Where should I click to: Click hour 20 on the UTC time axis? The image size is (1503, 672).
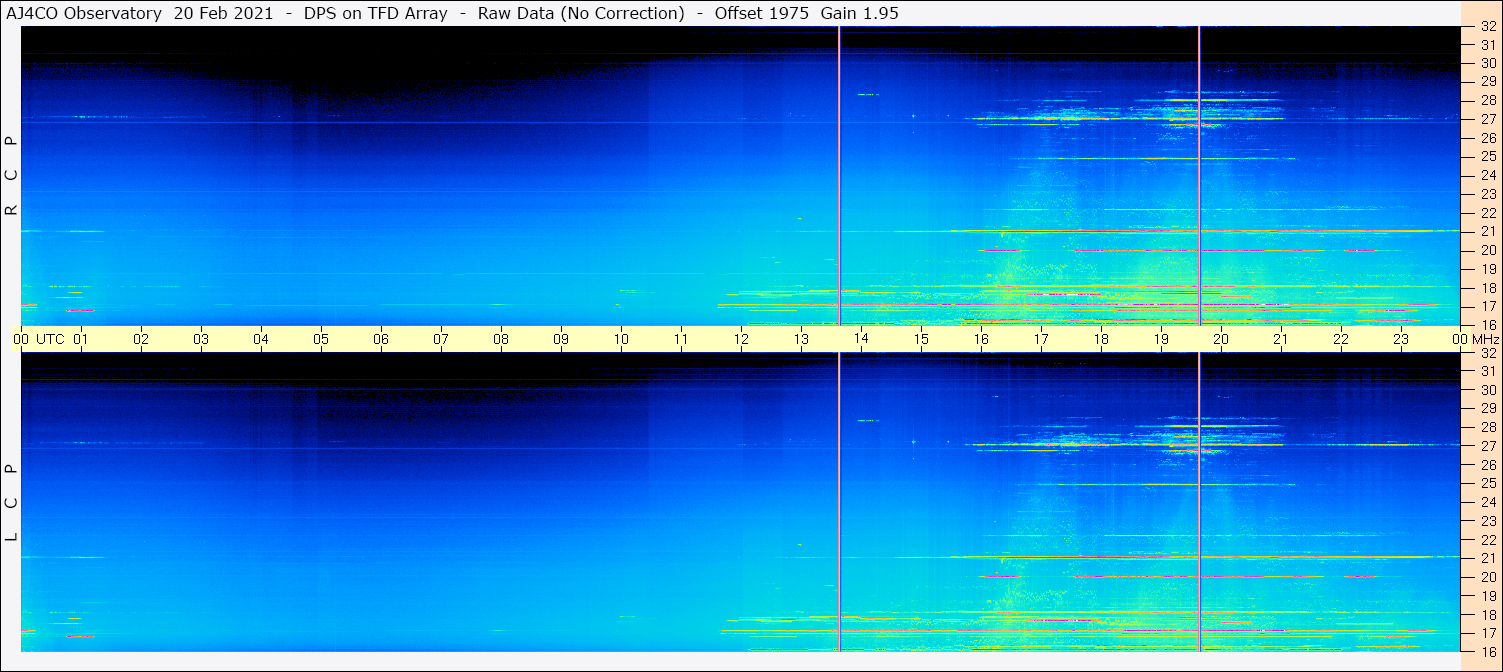[1221, 339]
